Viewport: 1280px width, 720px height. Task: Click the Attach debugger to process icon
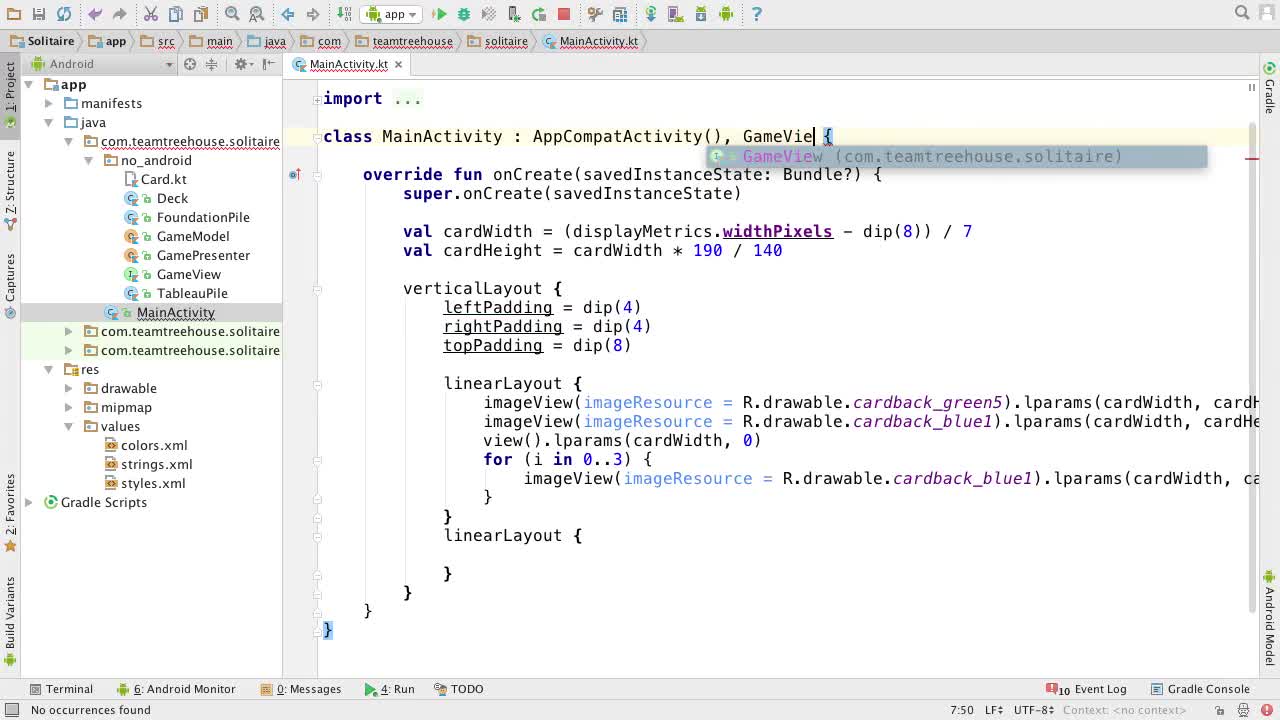point(514,14)
